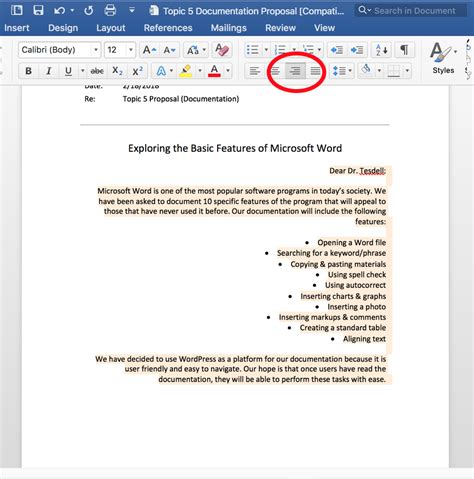Toggle Strikethrough abc button

tap(97, 71)
